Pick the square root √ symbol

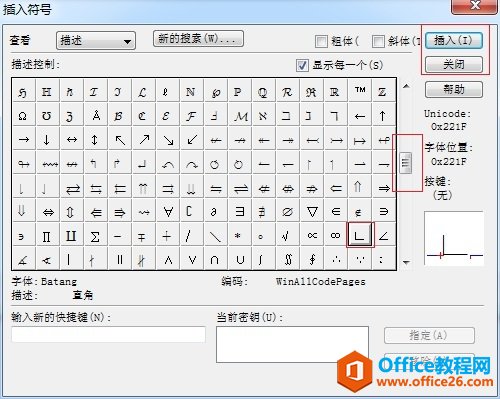(286, 235)
